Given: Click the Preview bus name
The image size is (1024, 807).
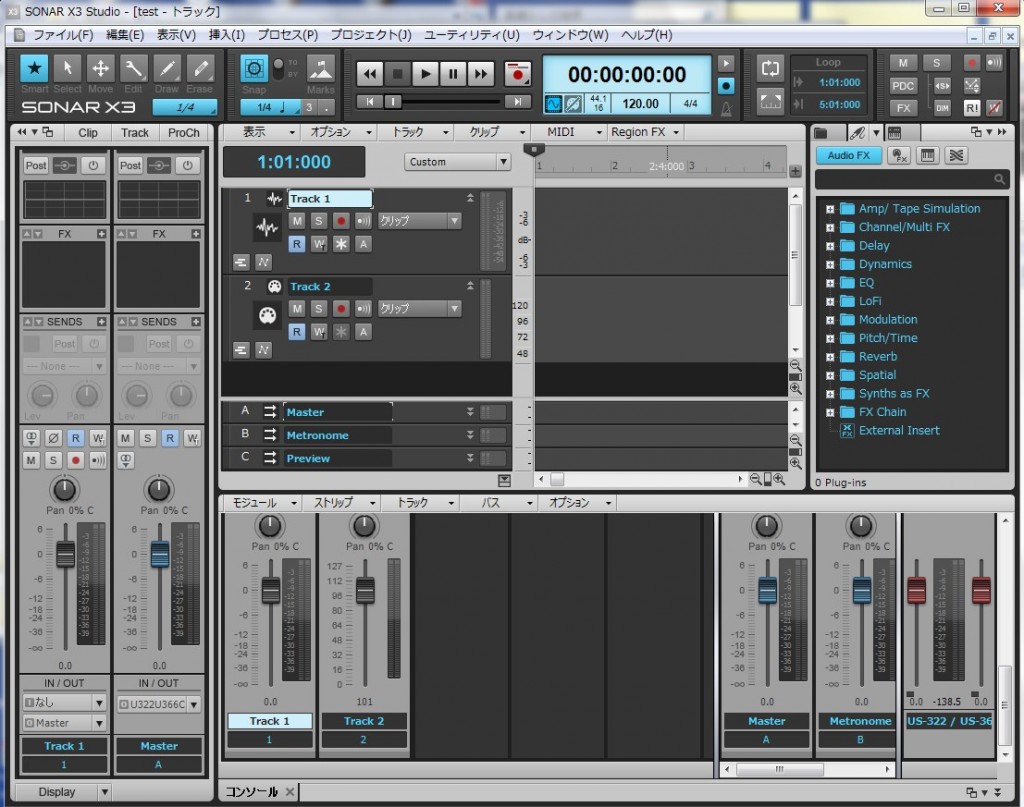Looking at the screenshot, I should coord(308,458).
